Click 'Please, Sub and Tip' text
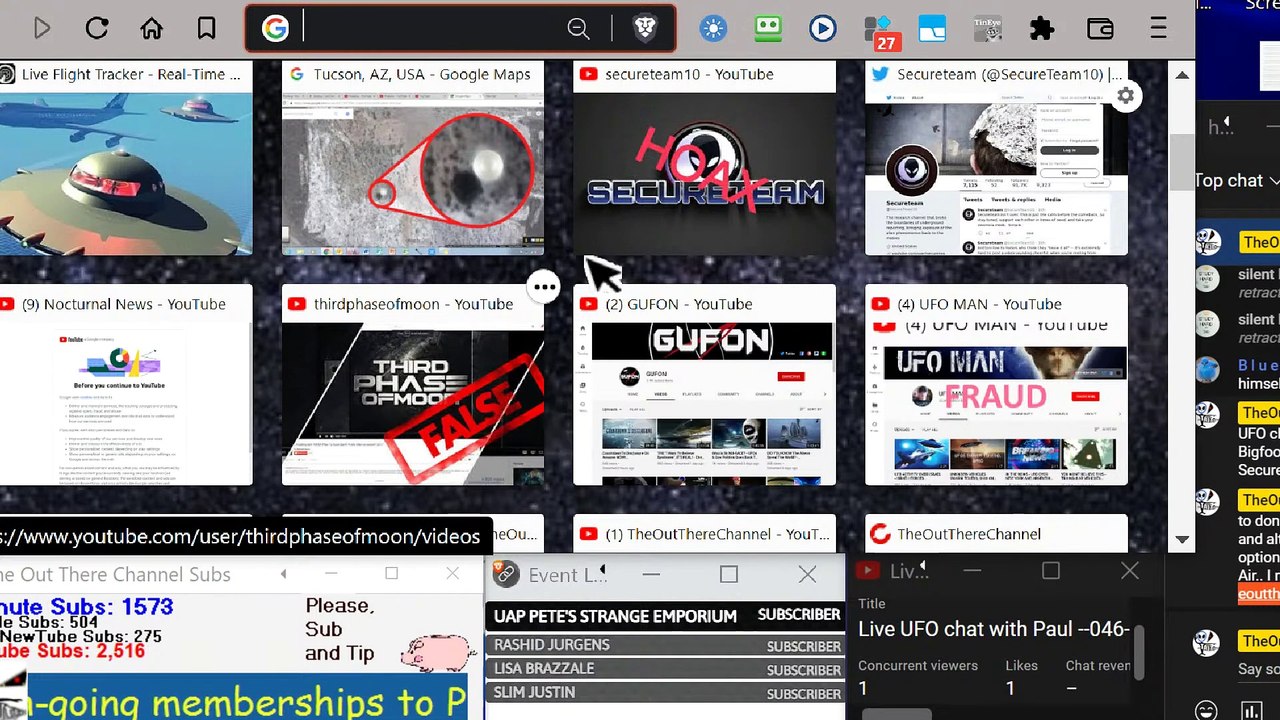Viewport: 1280px width, 720px height. (340, 629)
